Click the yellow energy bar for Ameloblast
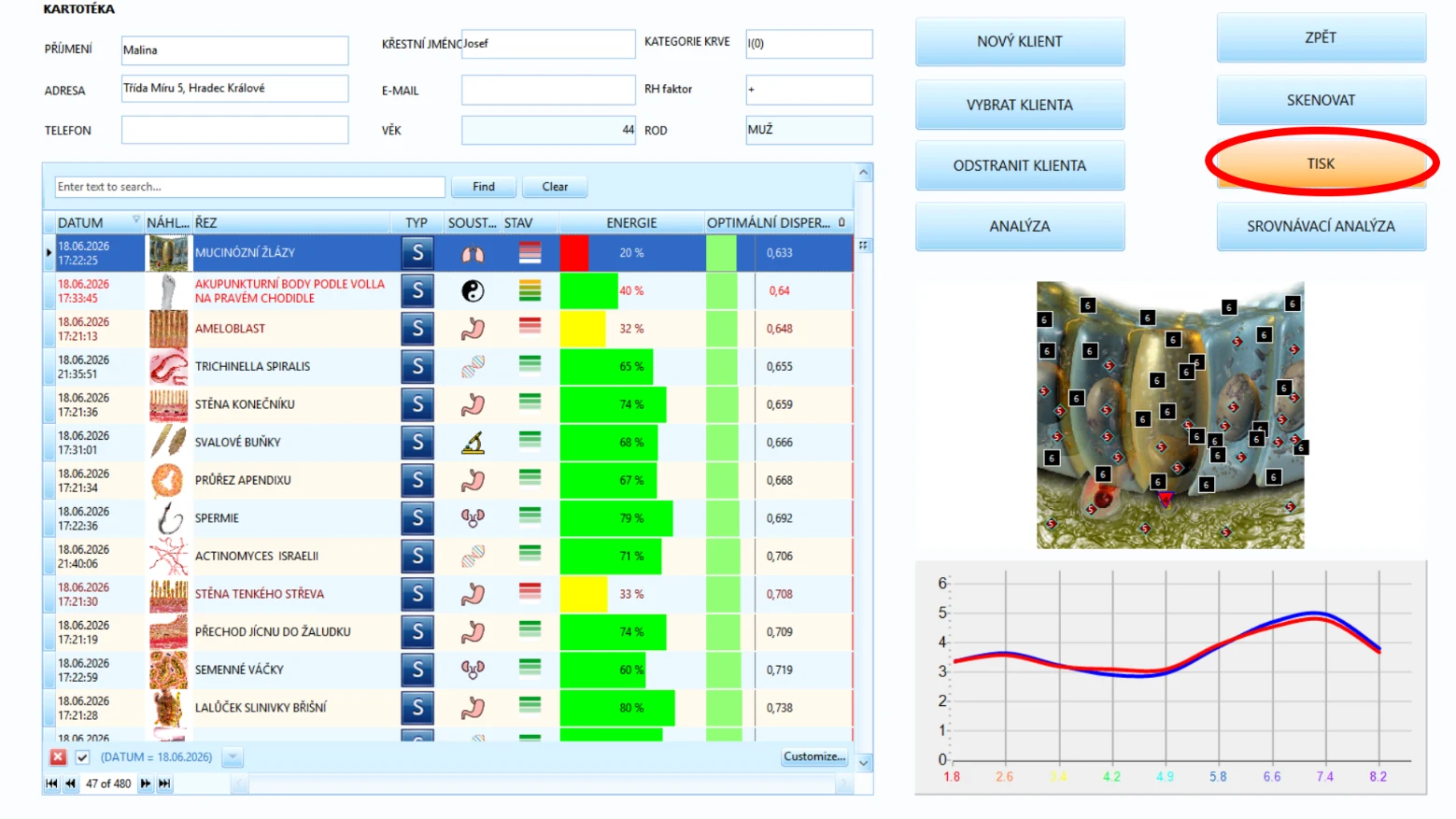 pos(583,329)
